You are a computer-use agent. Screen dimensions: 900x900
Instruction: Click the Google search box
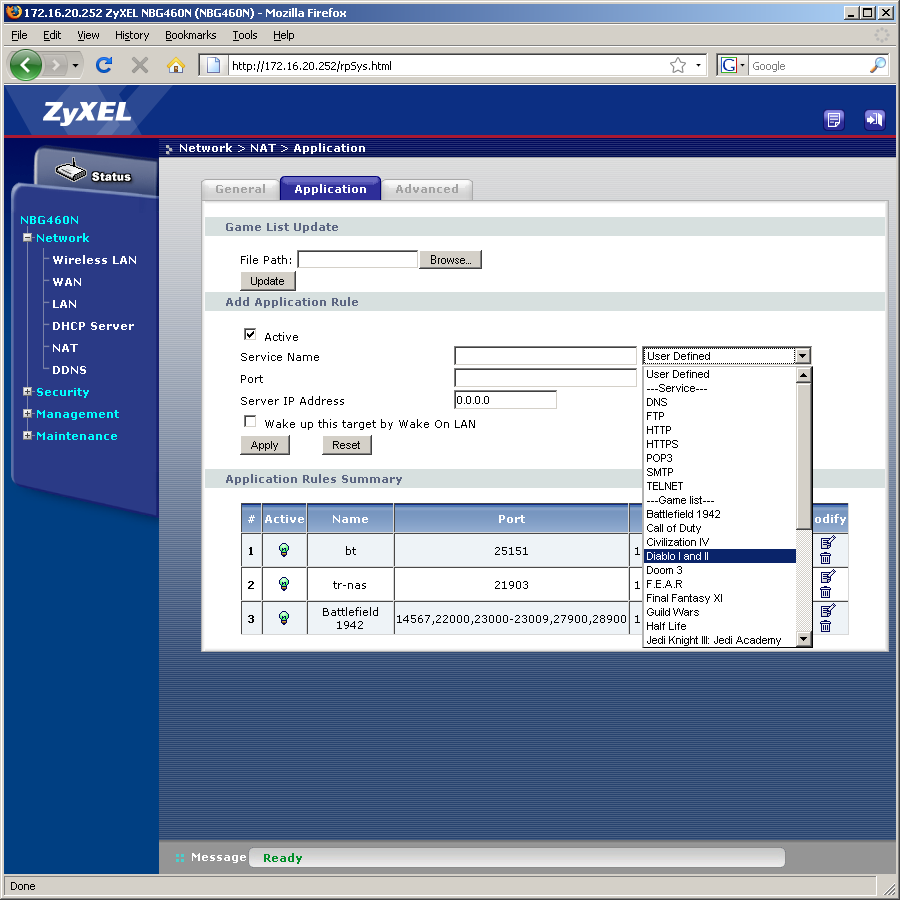coord(809,65)
